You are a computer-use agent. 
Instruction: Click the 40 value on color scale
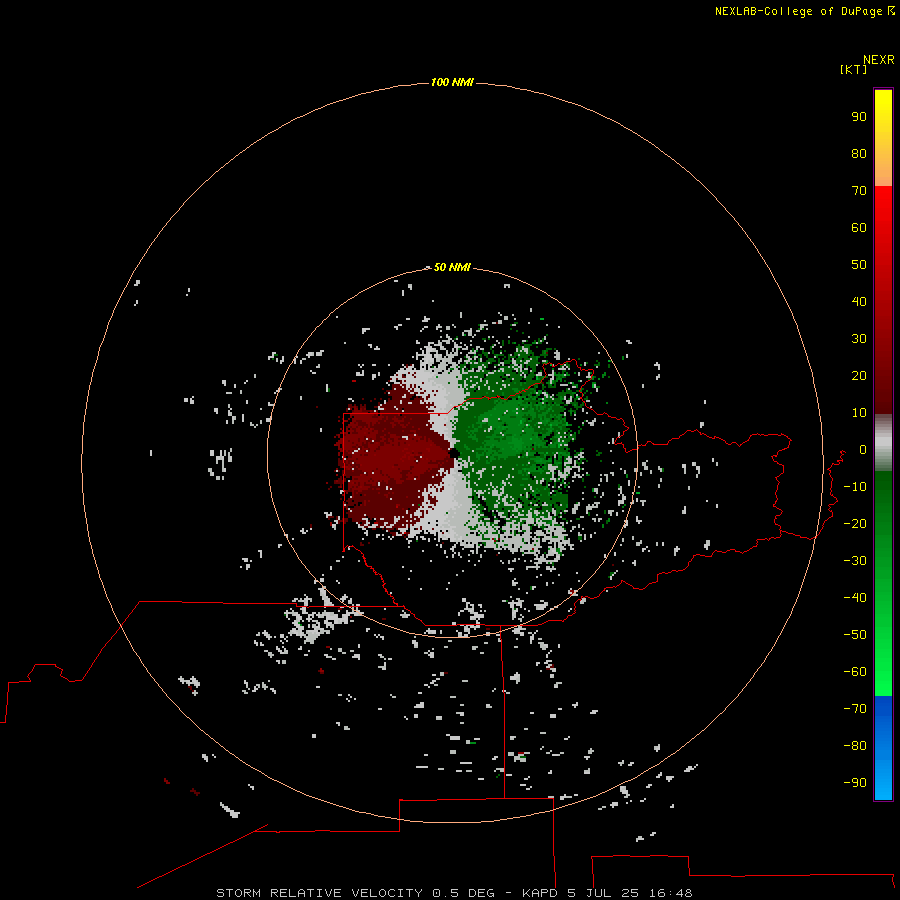(x=859, y=301)
